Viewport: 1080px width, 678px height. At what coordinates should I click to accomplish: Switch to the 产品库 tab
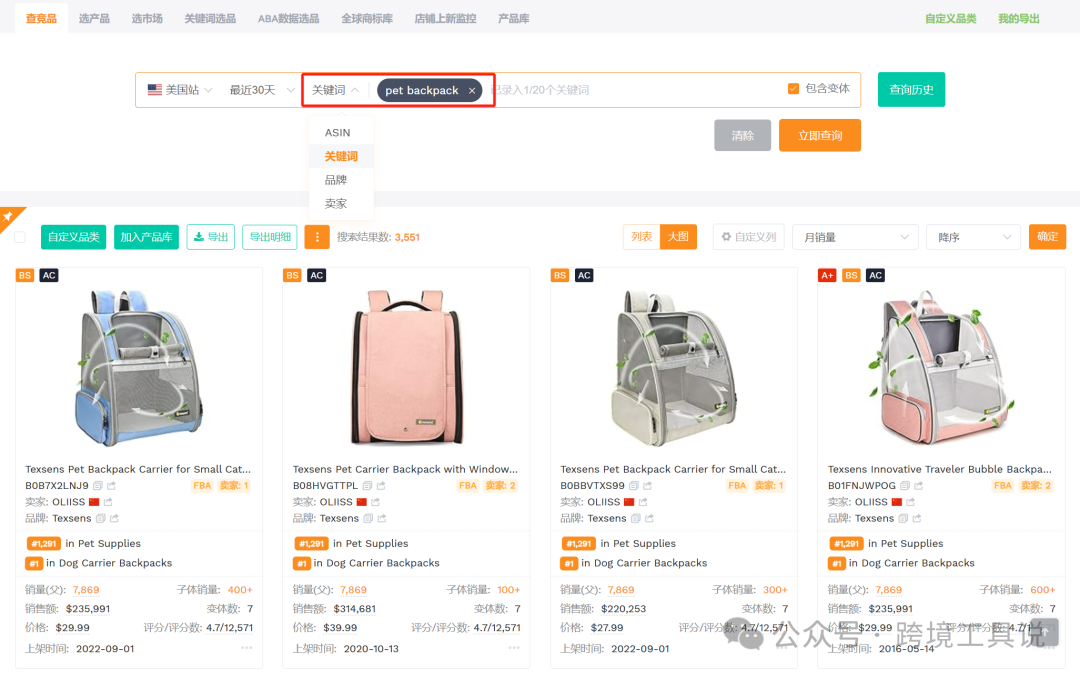(514, 19)
